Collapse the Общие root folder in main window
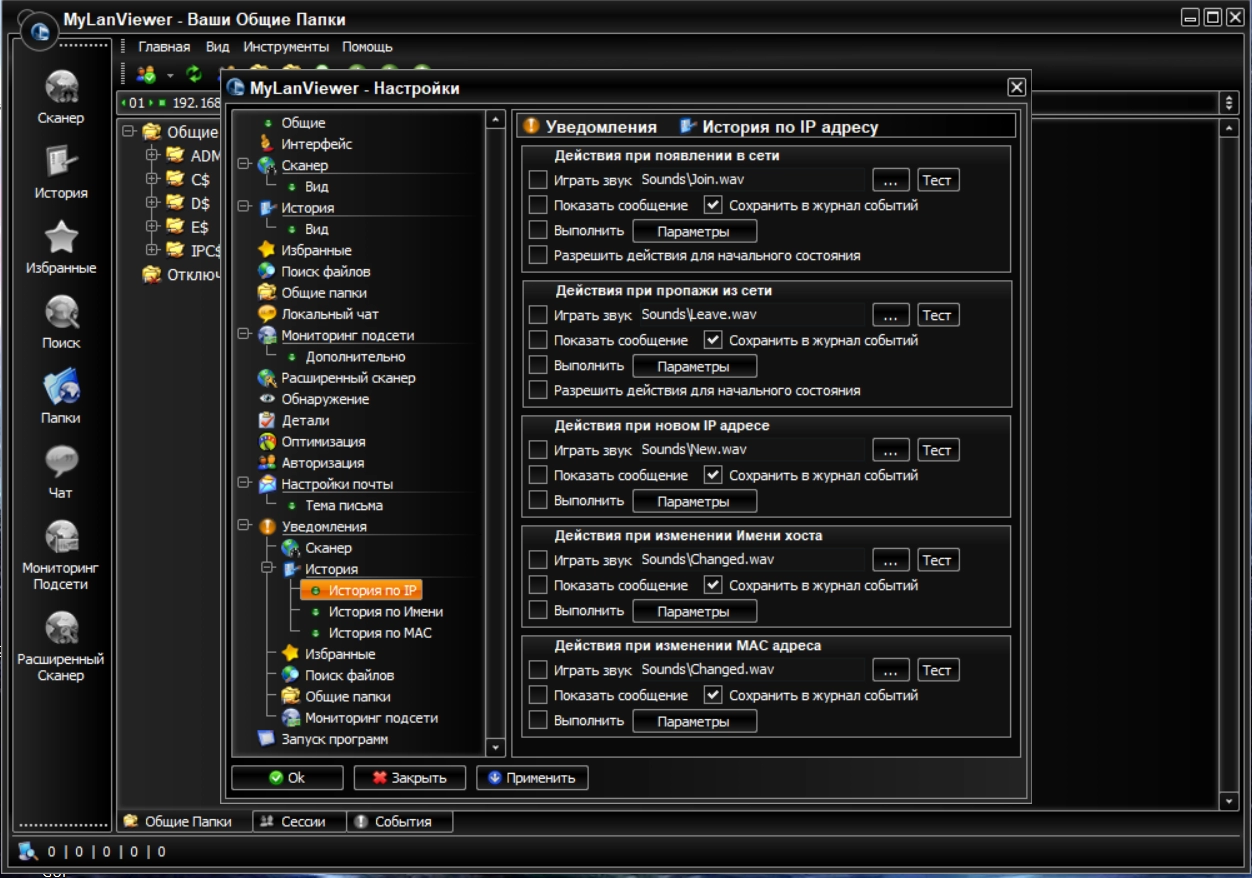The height and width of the screenshot is (878, 1252). (x=129, y=131)
